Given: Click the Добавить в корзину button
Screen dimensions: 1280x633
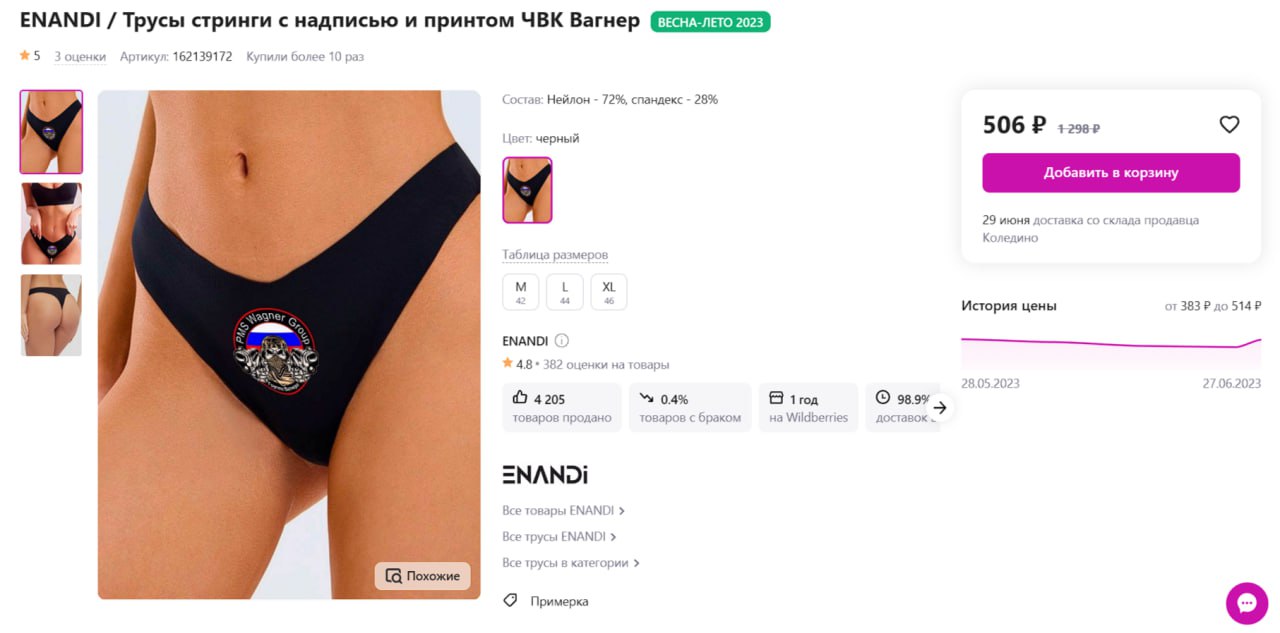Looking at the screenshot, I should click(x=1111, y=173).
